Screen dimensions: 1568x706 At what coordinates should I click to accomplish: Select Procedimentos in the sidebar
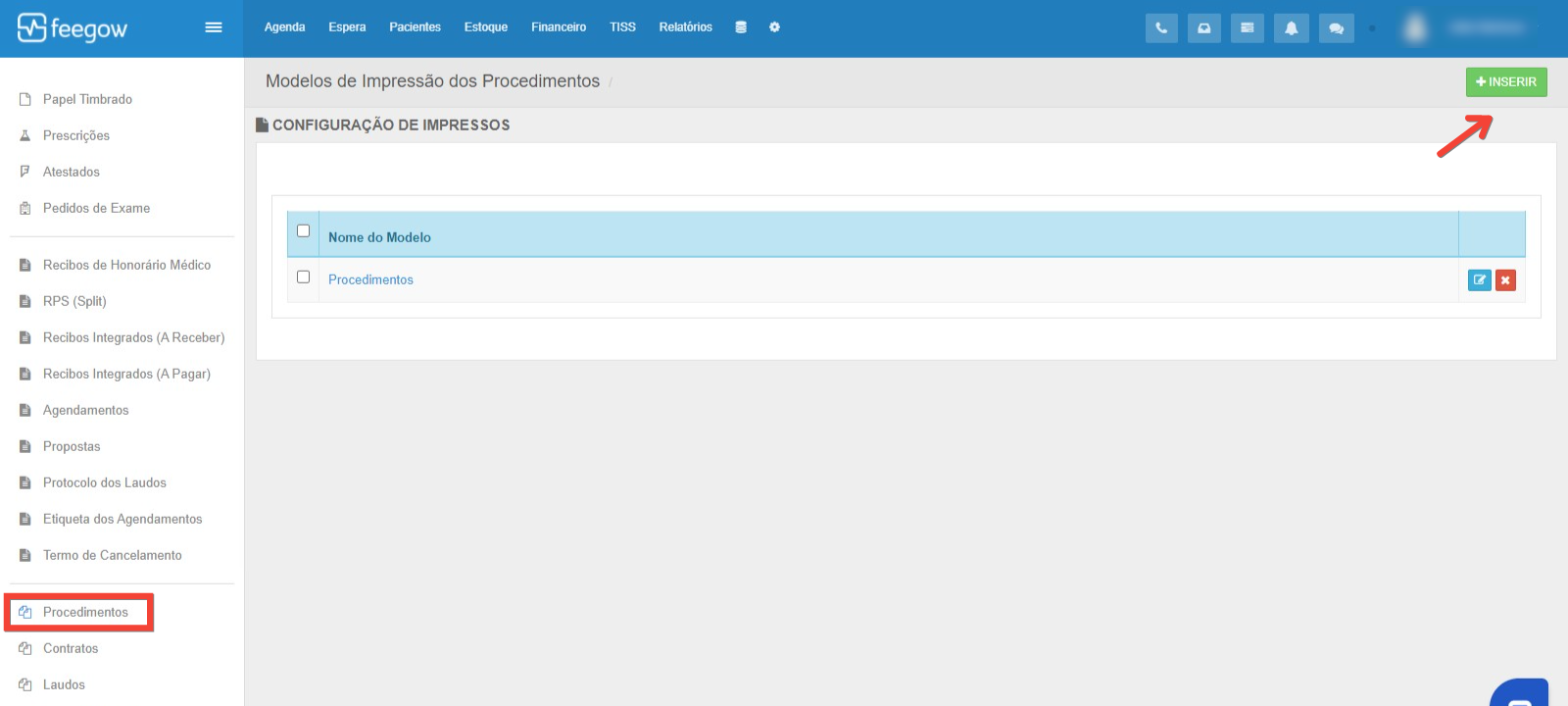coord(85,612)
